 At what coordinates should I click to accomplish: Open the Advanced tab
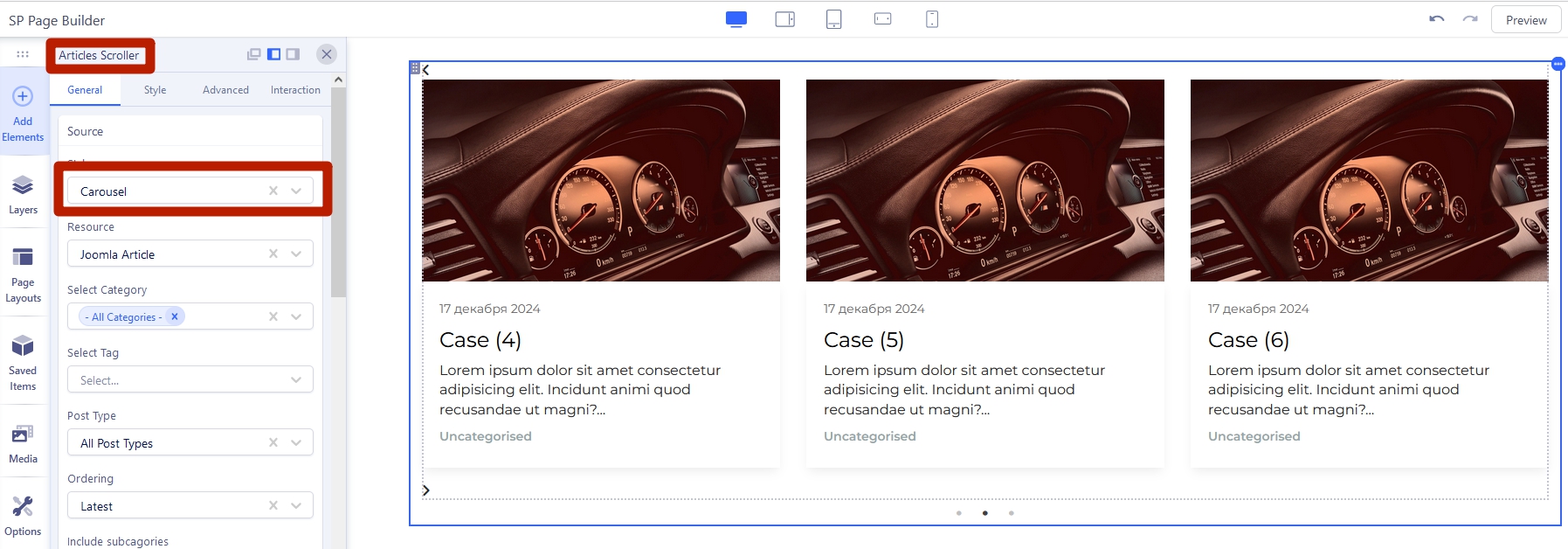point(225,90)
